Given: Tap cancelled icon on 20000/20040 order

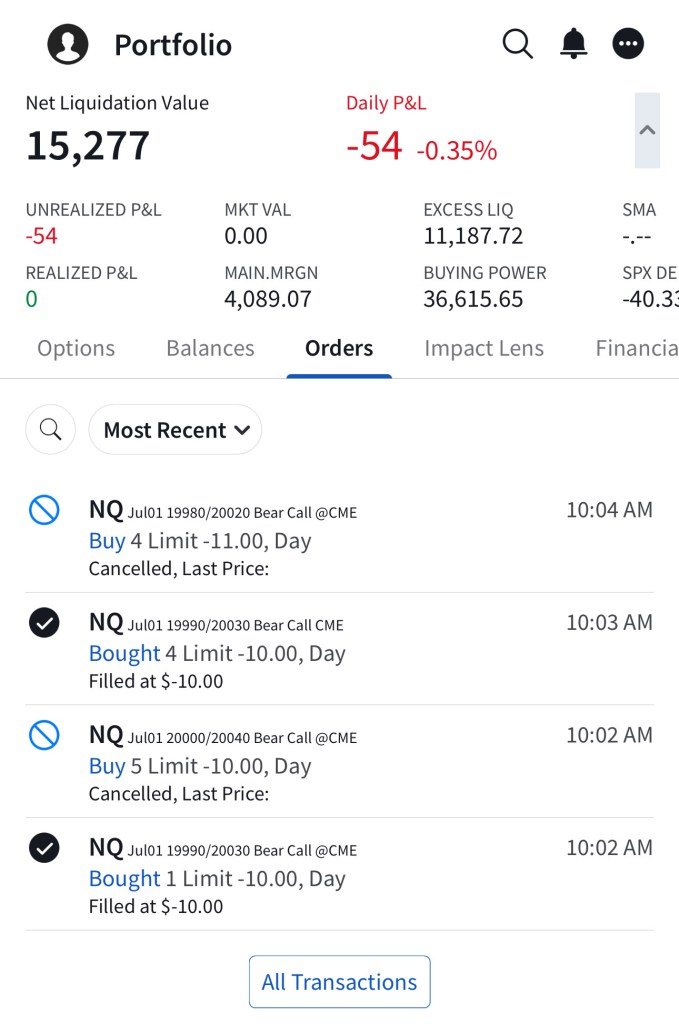Looking at the screenshot, I should (x=44, y=736).
